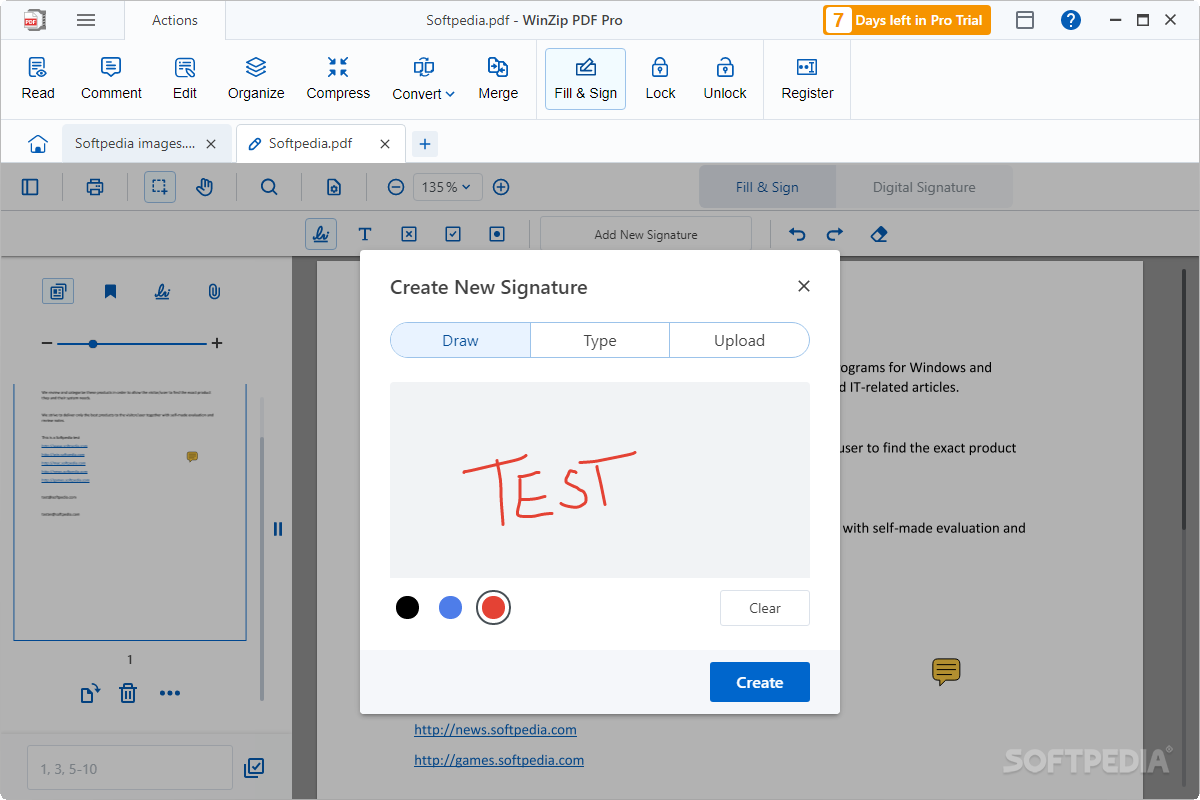Select the dot mark tool

point(497,234)
